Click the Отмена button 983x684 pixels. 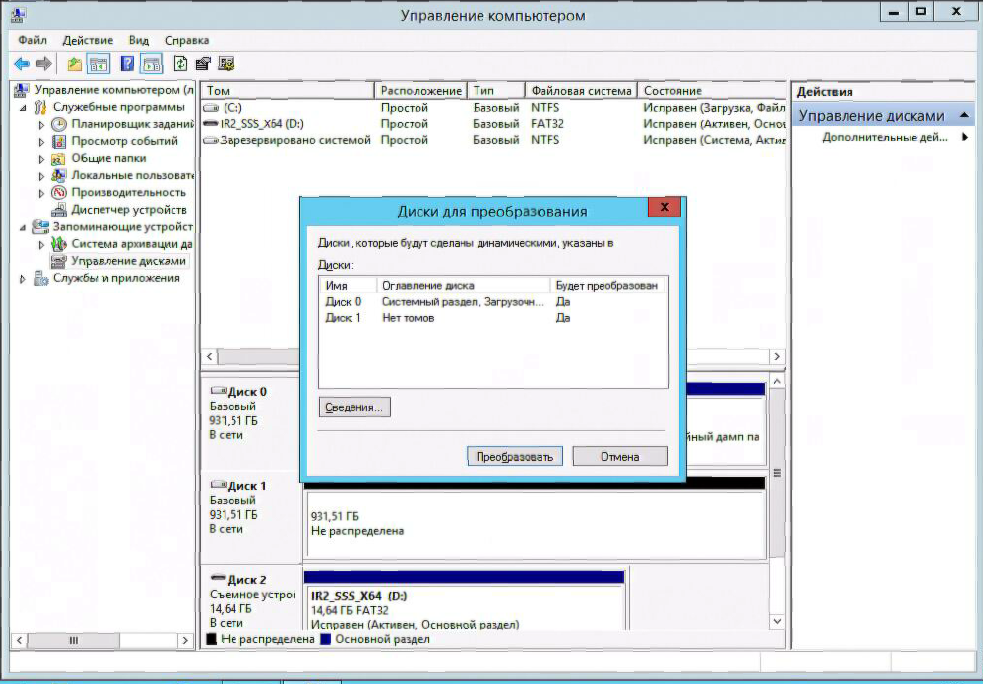point(620,456)
